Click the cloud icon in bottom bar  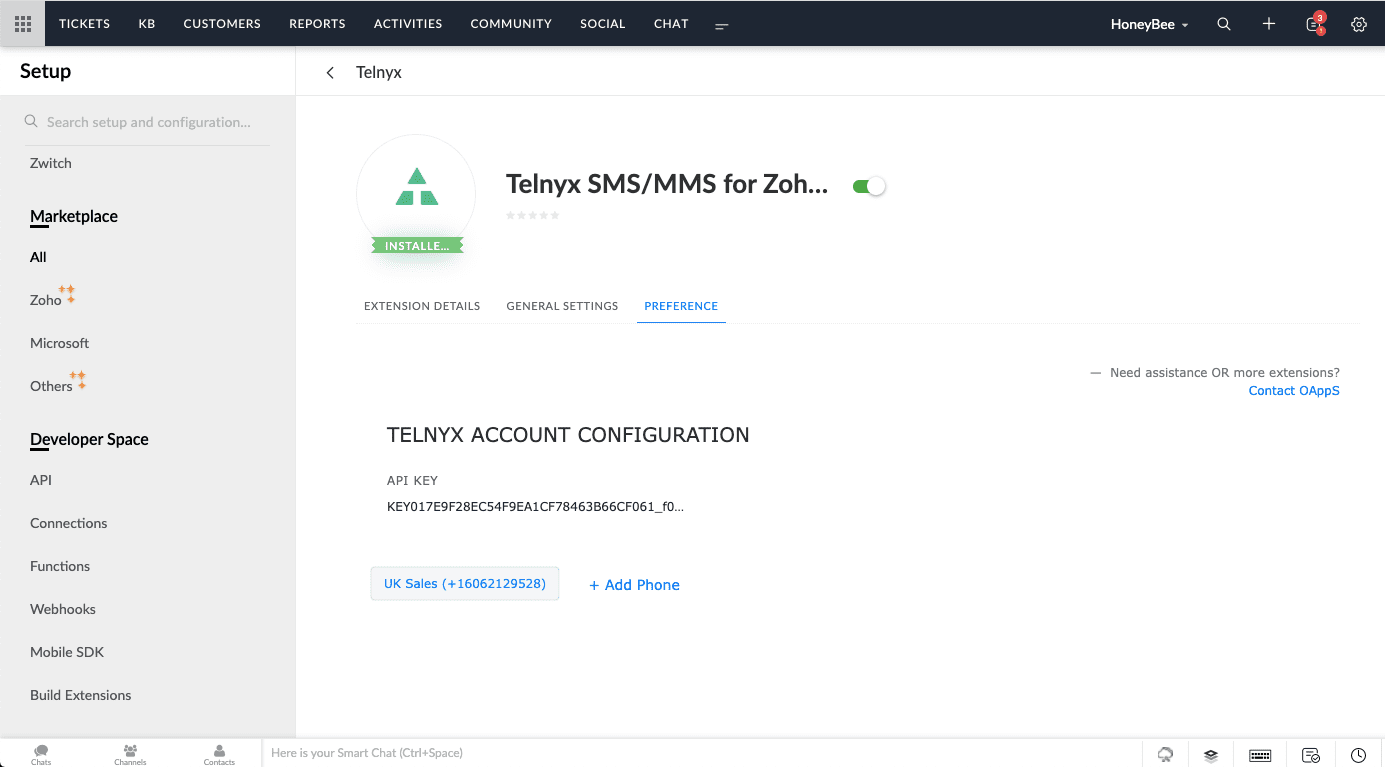[x=1166, y=755]
